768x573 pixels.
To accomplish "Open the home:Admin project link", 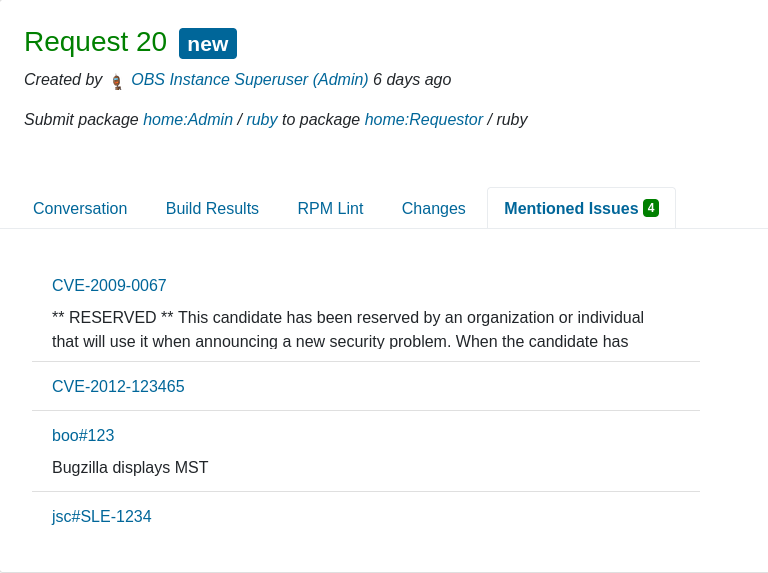I will [x=188, y=119].
